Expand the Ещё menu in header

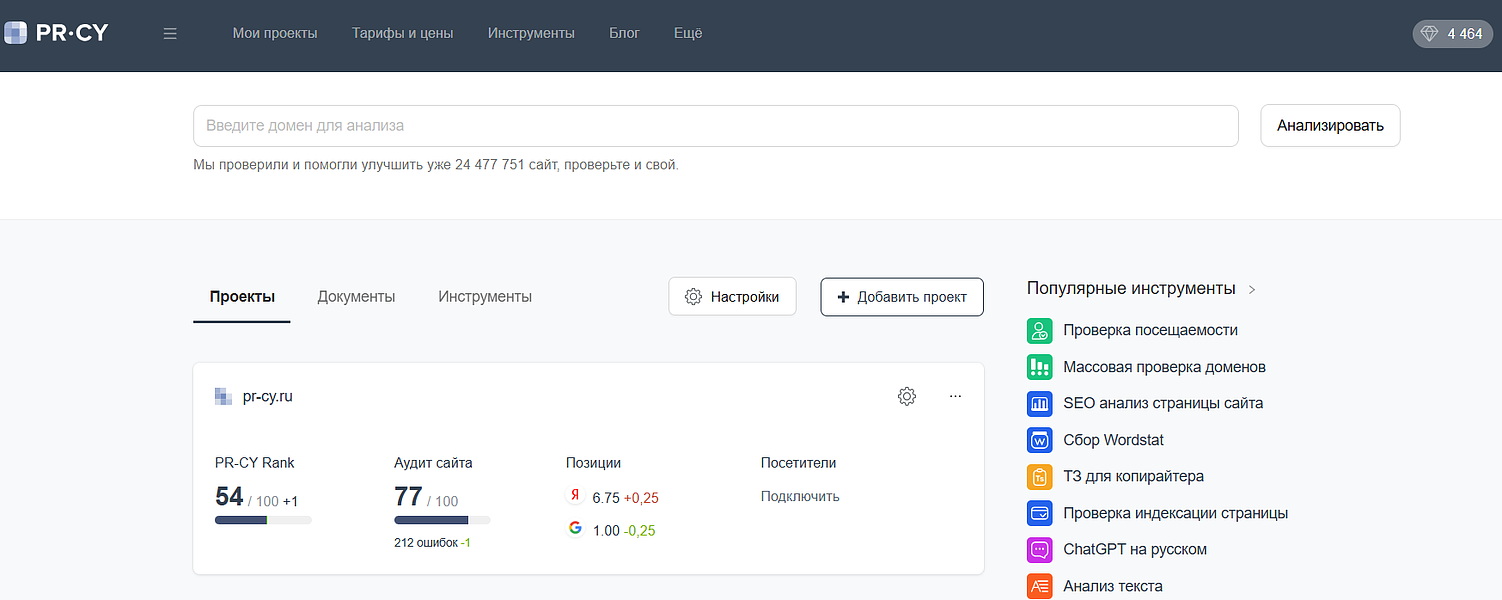coord(688,33)
